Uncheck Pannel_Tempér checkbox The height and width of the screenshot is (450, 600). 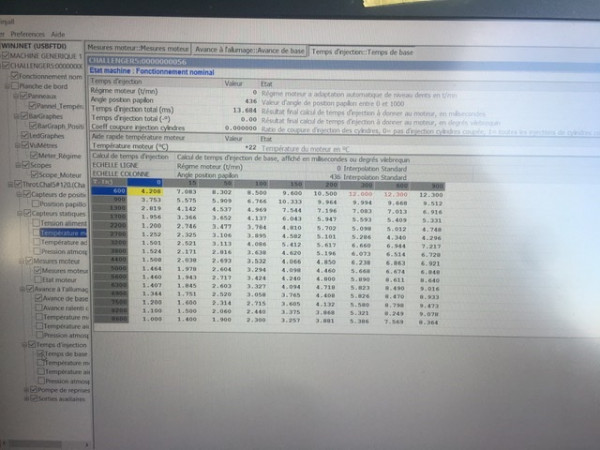click(32, 106)
